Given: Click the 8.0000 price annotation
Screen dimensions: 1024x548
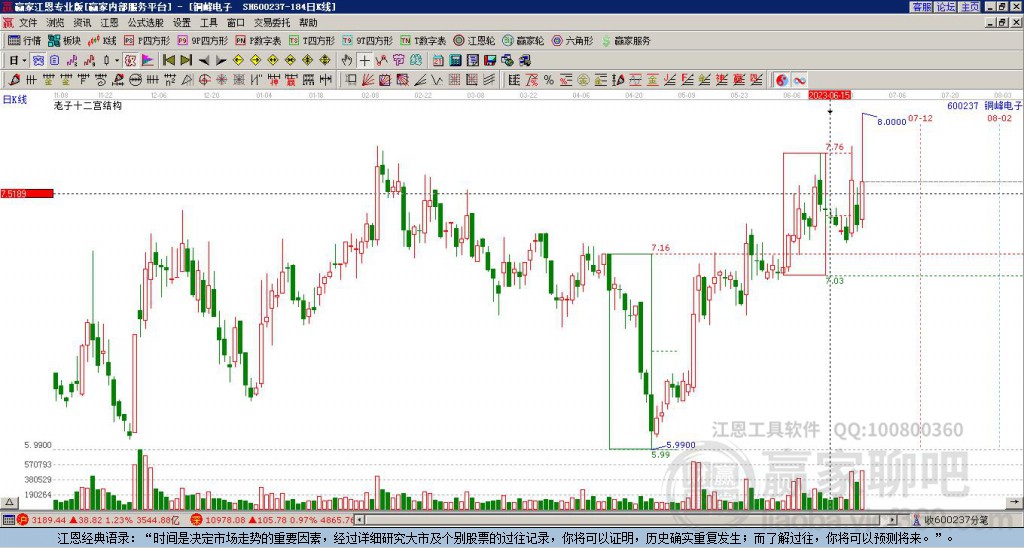Looking at the screenshot, I should [x=891, y=122].
